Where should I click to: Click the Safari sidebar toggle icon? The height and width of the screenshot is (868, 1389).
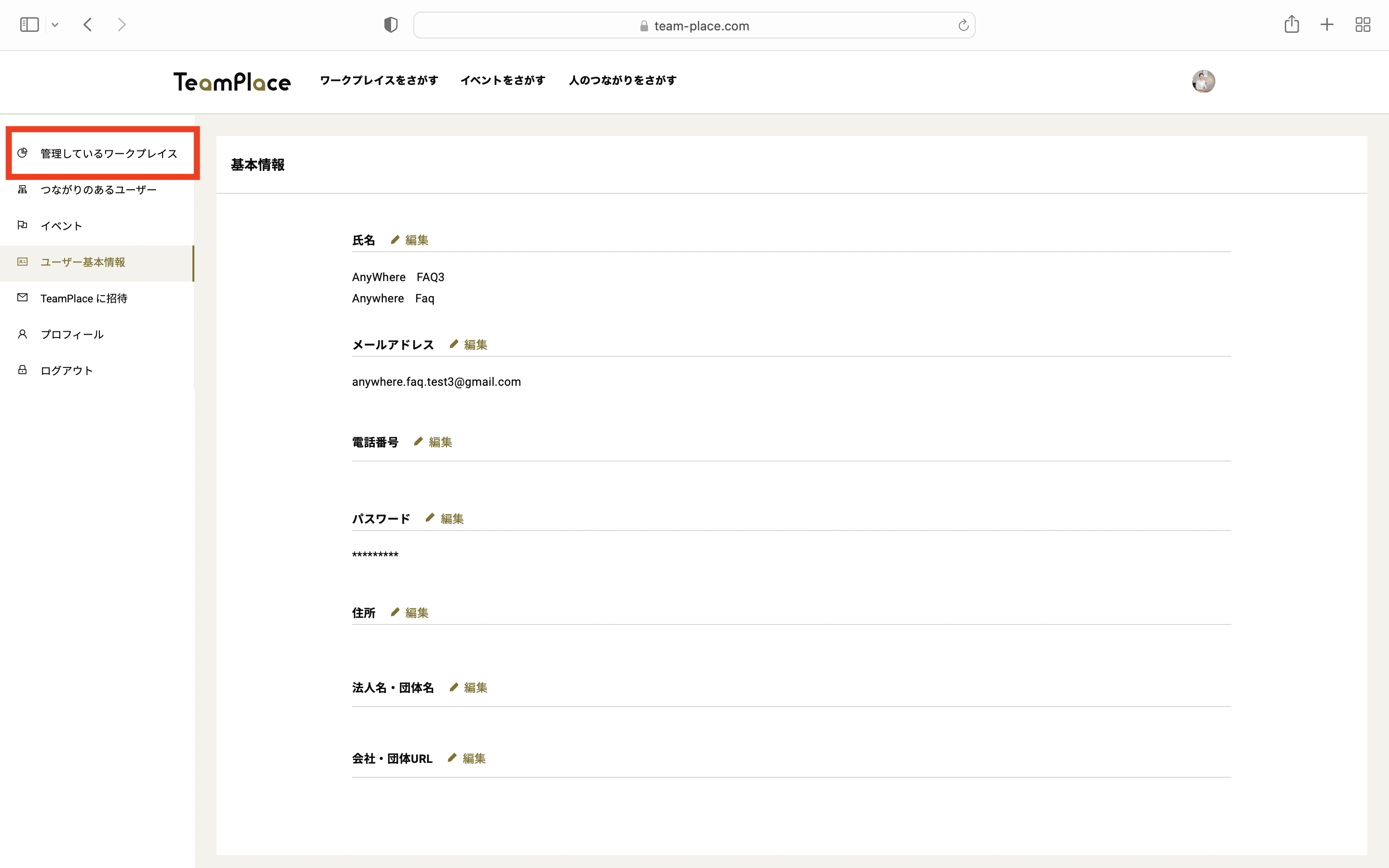[x=29, y=25]
